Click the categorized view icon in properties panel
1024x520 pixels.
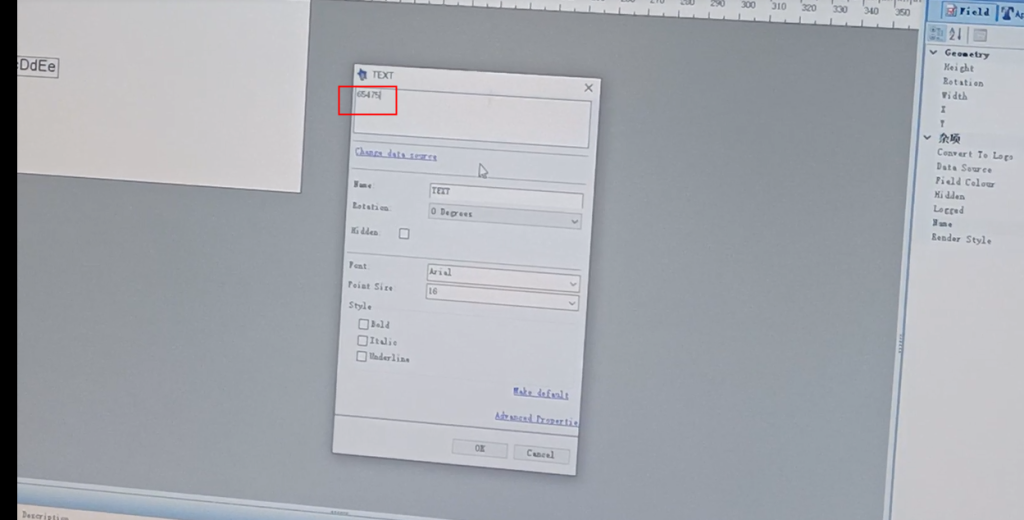pyautogui.click(x=936, y=35)
